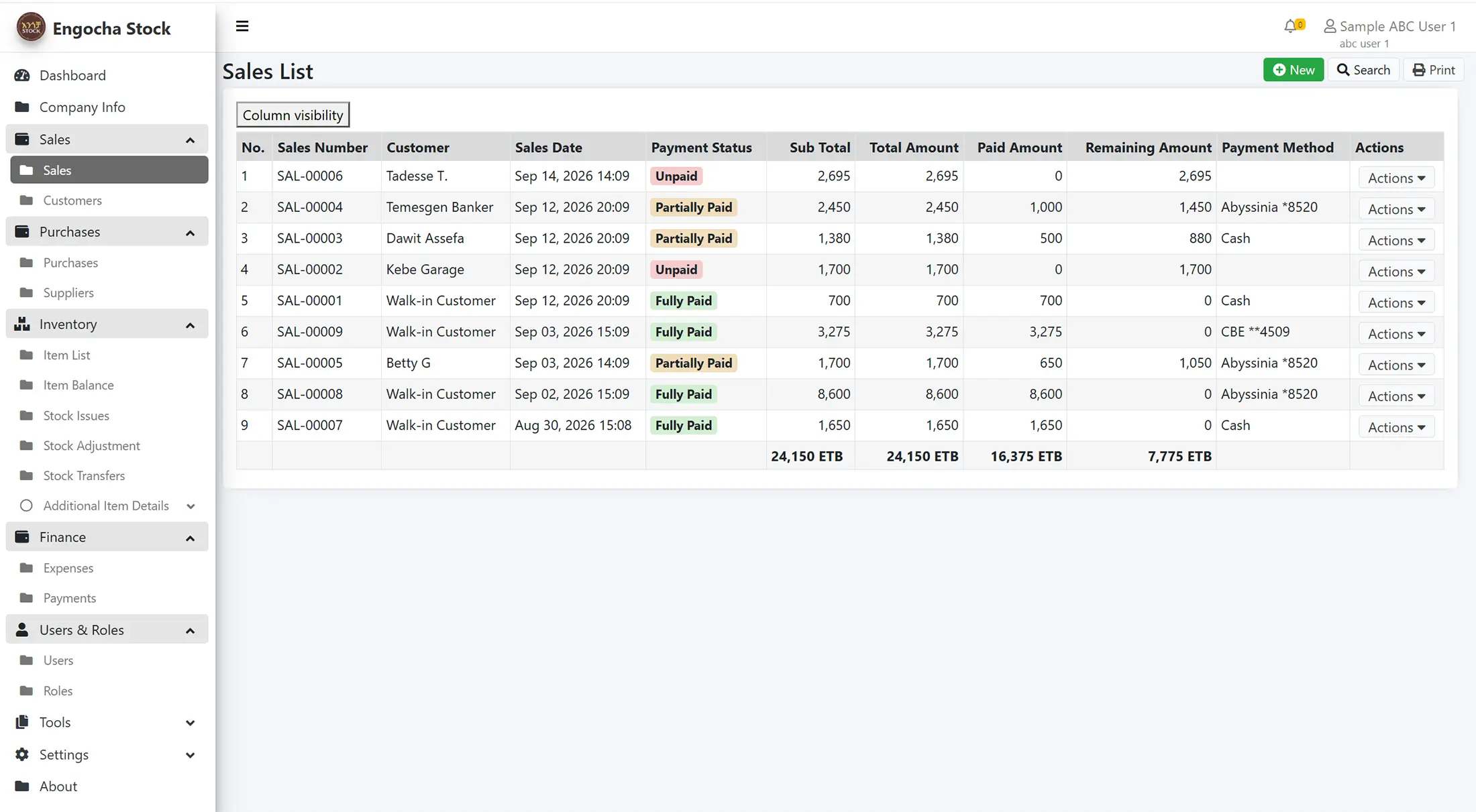Click the Payments folder icon
Image resolution: width=1476 pixels, height=812 pixels.
click(x=27, y=597)
